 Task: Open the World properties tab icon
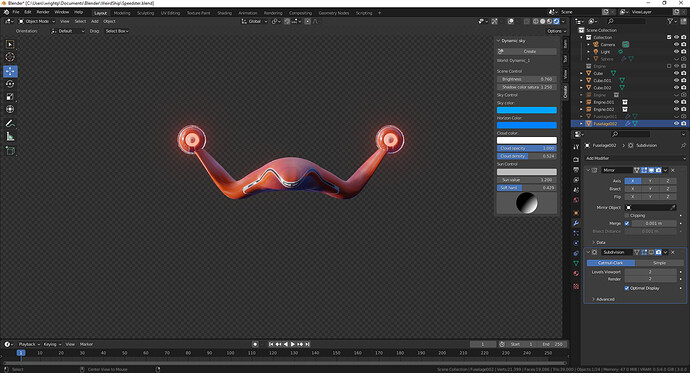pos(576,200)
